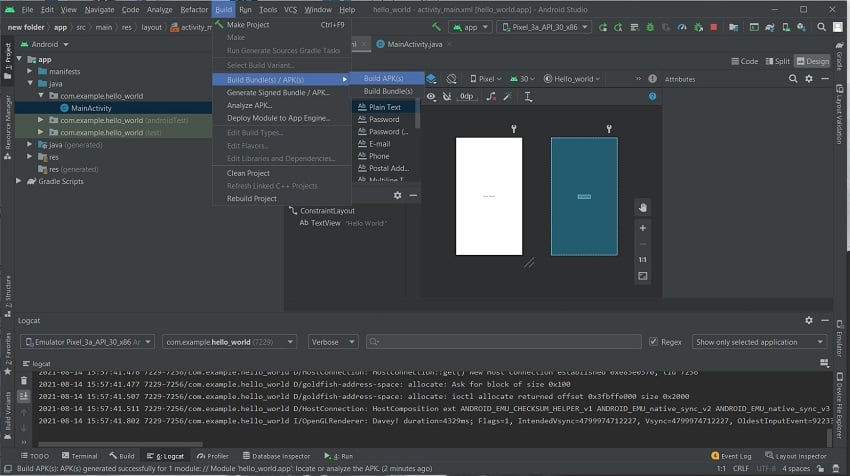Viewport: 850px width, 476px height.
Task: Click the blue help question mark icon
Action: tap(653, 97)
